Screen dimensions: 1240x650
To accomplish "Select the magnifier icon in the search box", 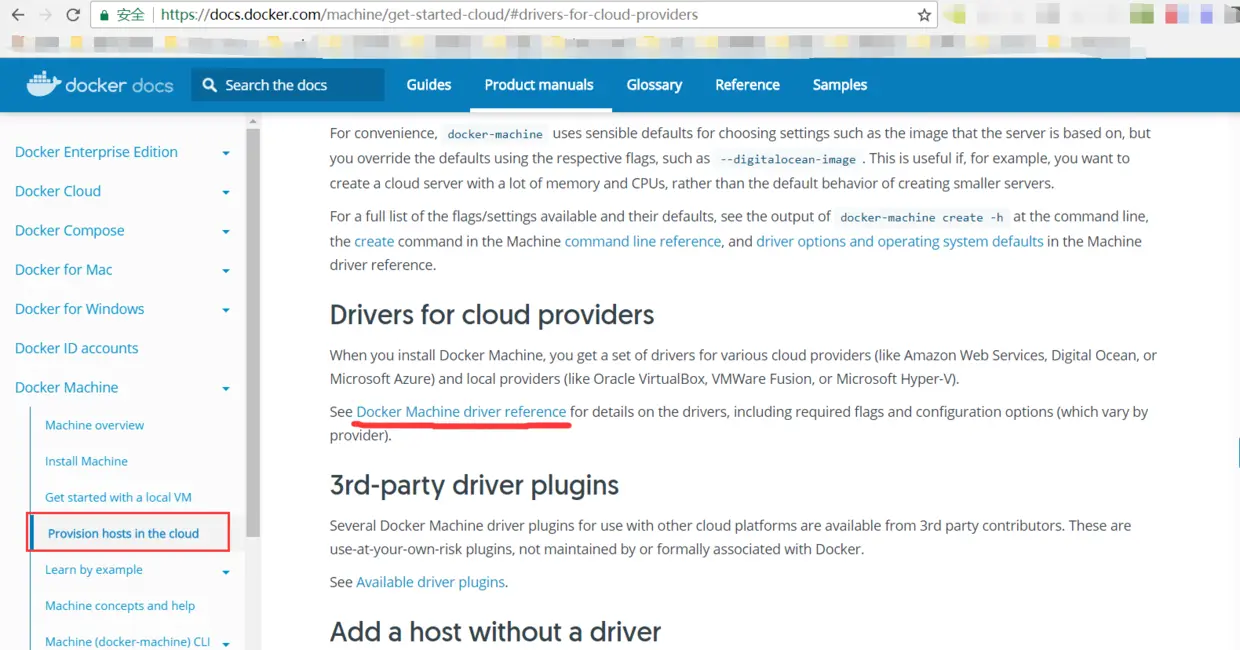I will click(x=210, y=85).
